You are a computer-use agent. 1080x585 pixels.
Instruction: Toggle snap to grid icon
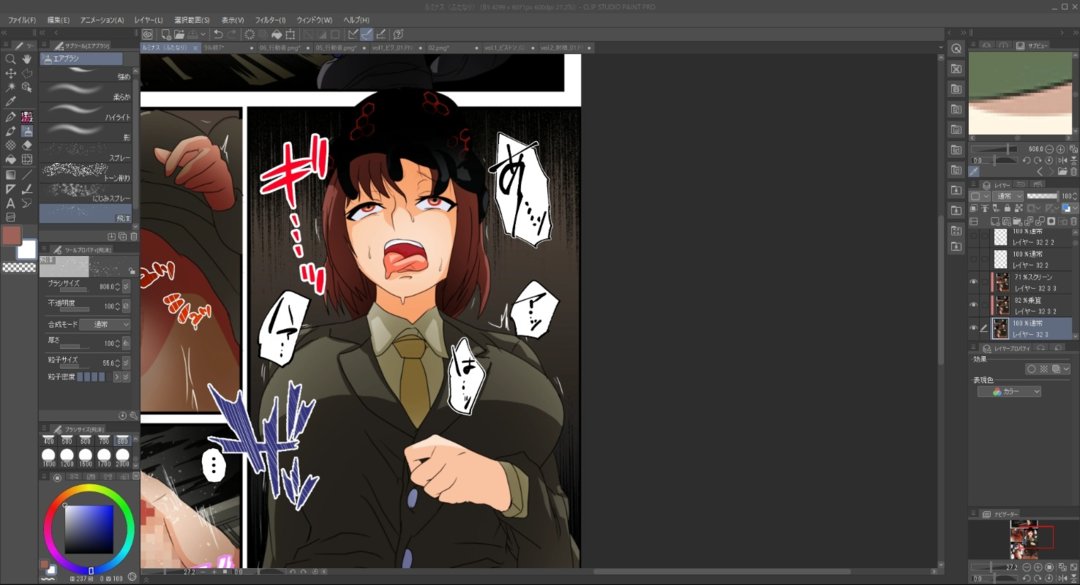pos(381,34)
